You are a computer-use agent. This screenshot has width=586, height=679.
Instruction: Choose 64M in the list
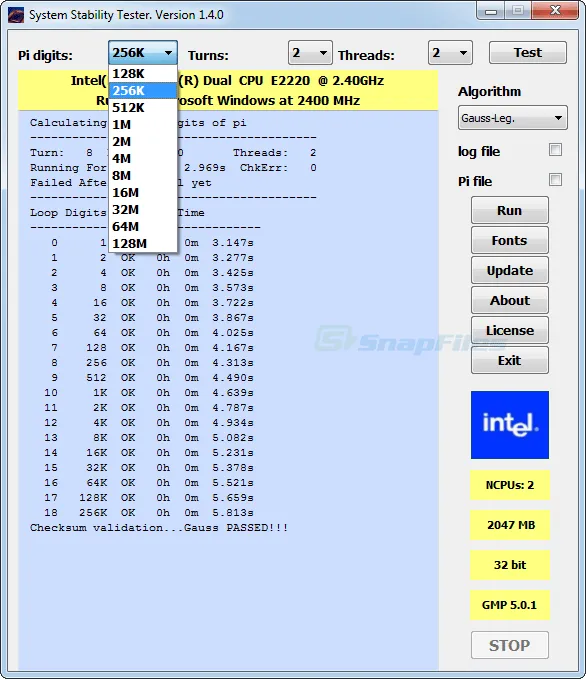tap(143, 226)
